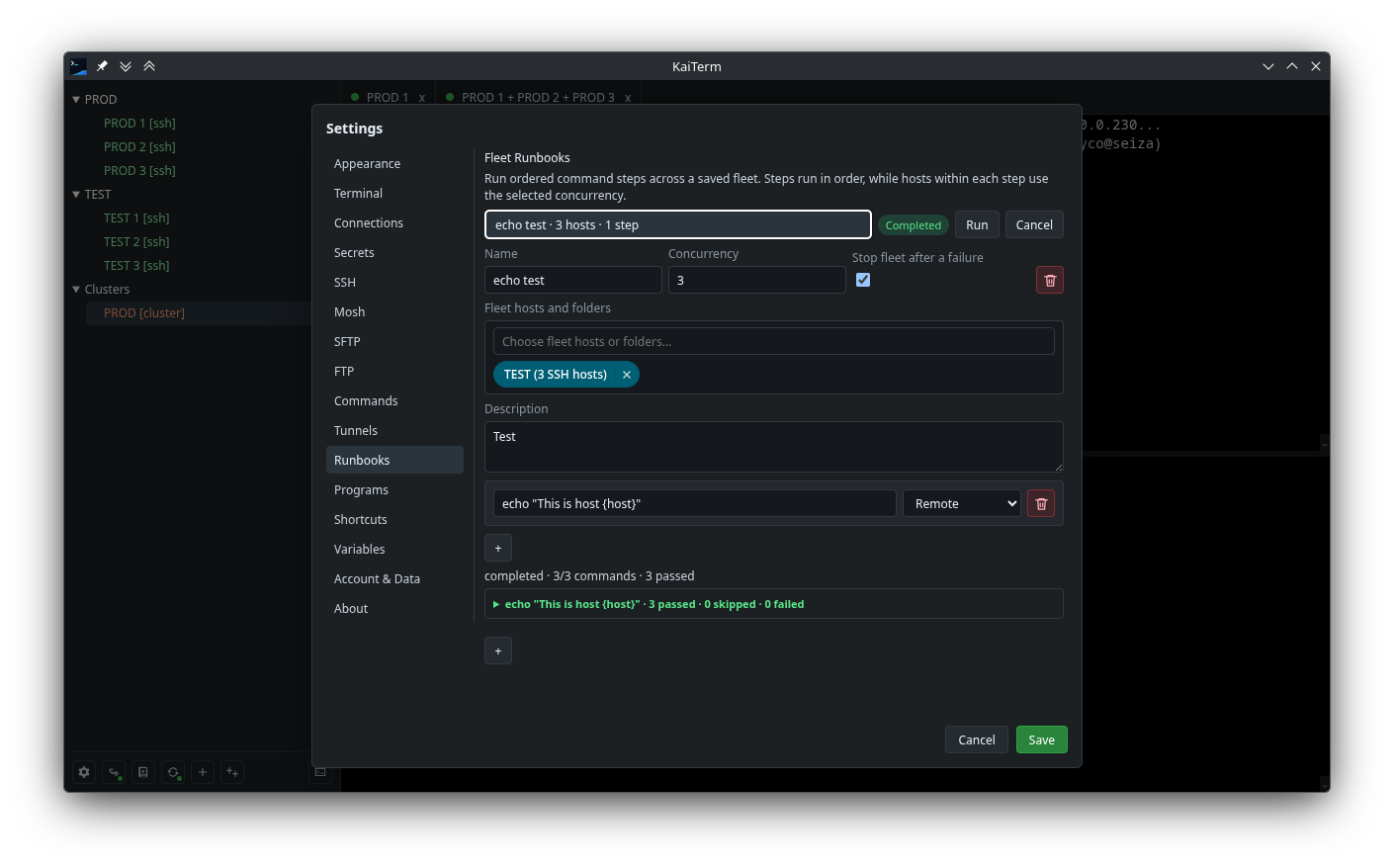Click the Choose fleet hosts or folders field
The width and height of the screenshot is (1394, 868).
click(x=774, y=342)
